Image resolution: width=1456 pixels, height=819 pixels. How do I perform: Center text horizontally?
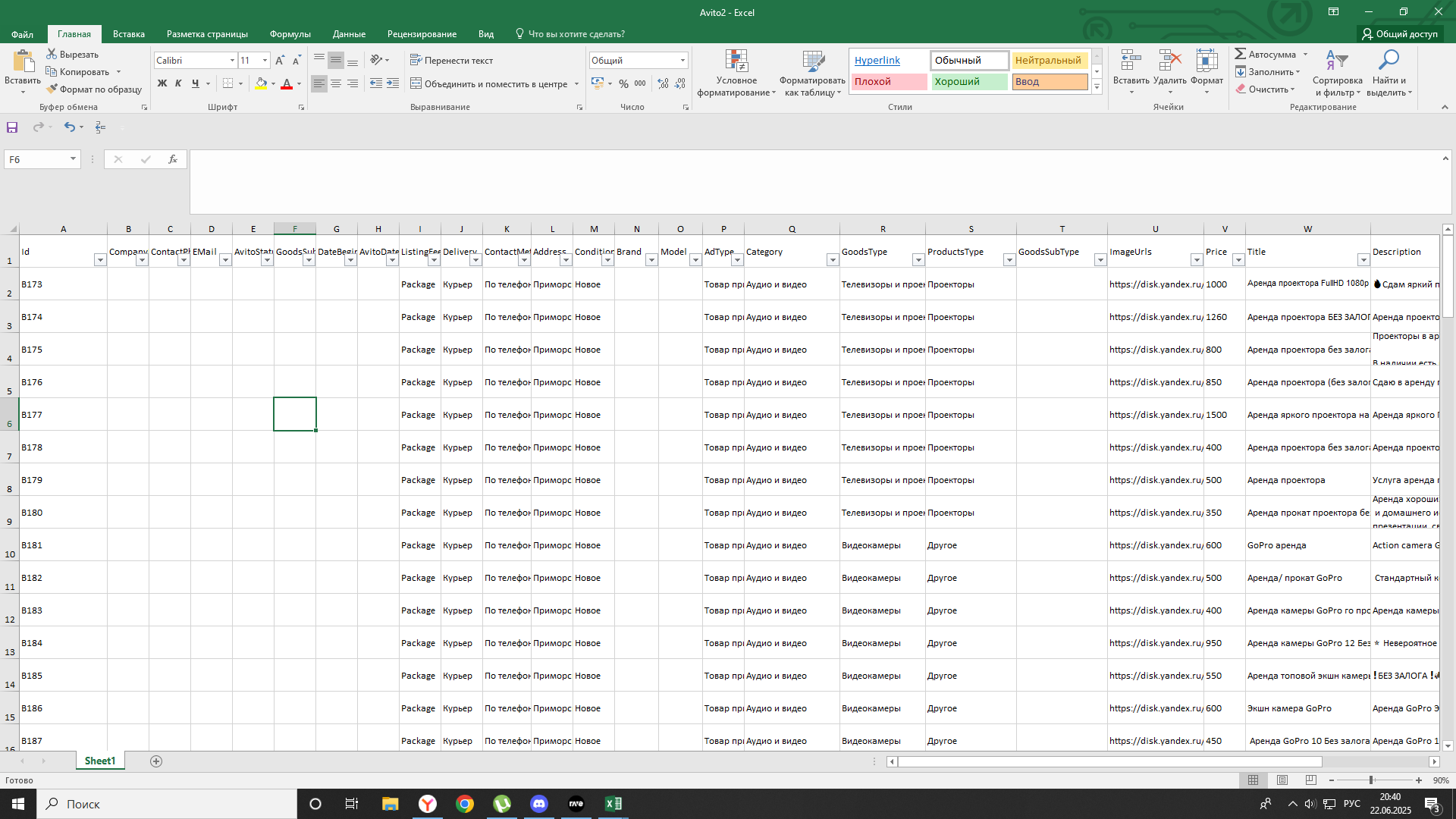pos(336,83)
